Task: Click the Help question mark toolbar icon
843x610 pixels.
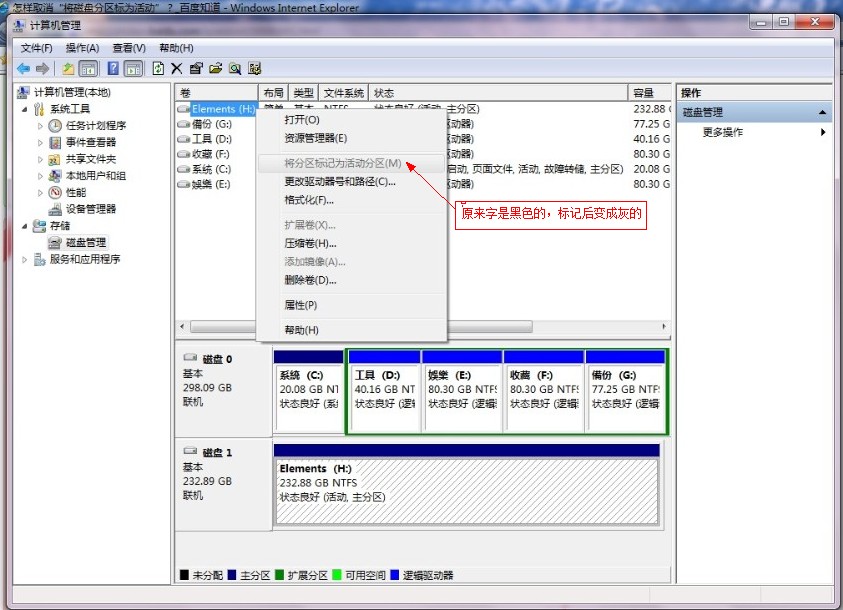Action: (x=113, y=68)
